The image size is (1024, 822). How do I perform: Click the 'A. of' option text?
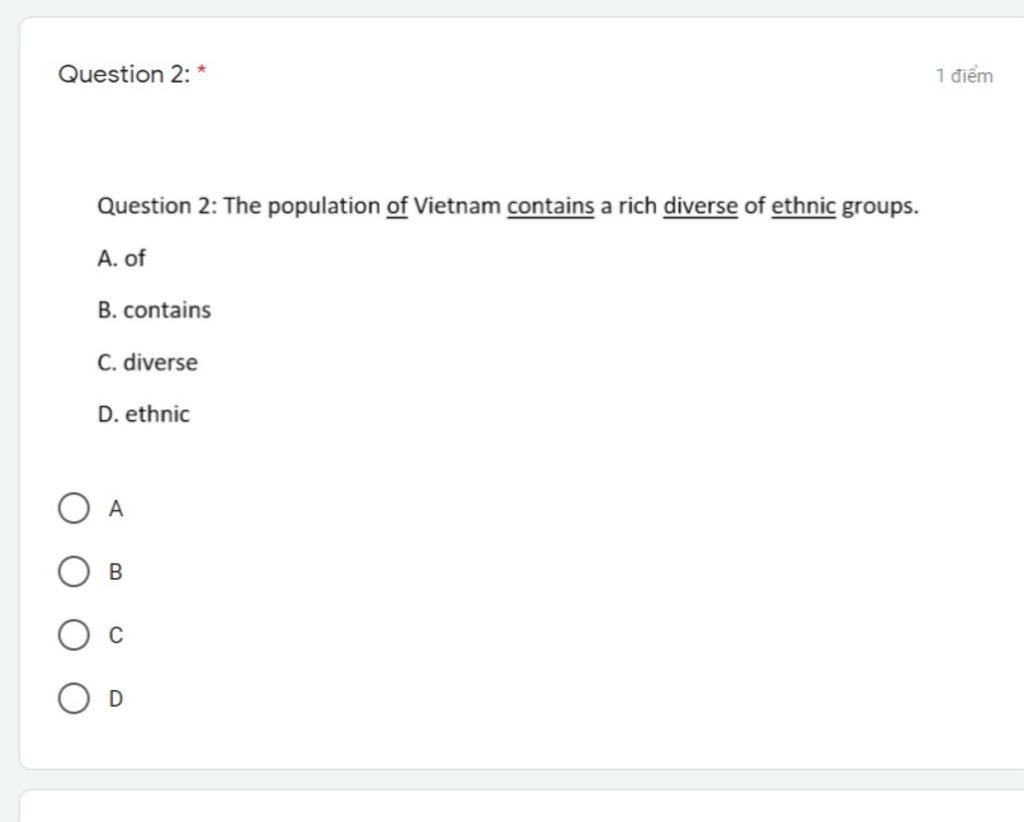pos(121,259)
